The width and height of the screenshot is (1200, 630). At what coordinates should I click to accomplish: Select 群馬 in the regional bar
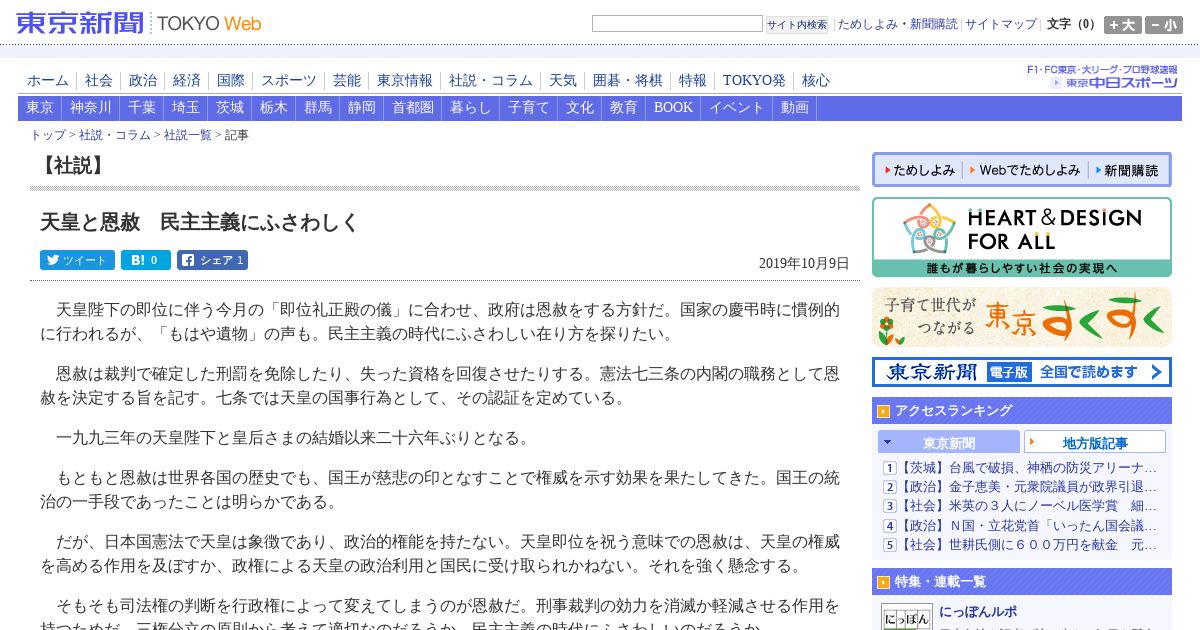[318, 107]
